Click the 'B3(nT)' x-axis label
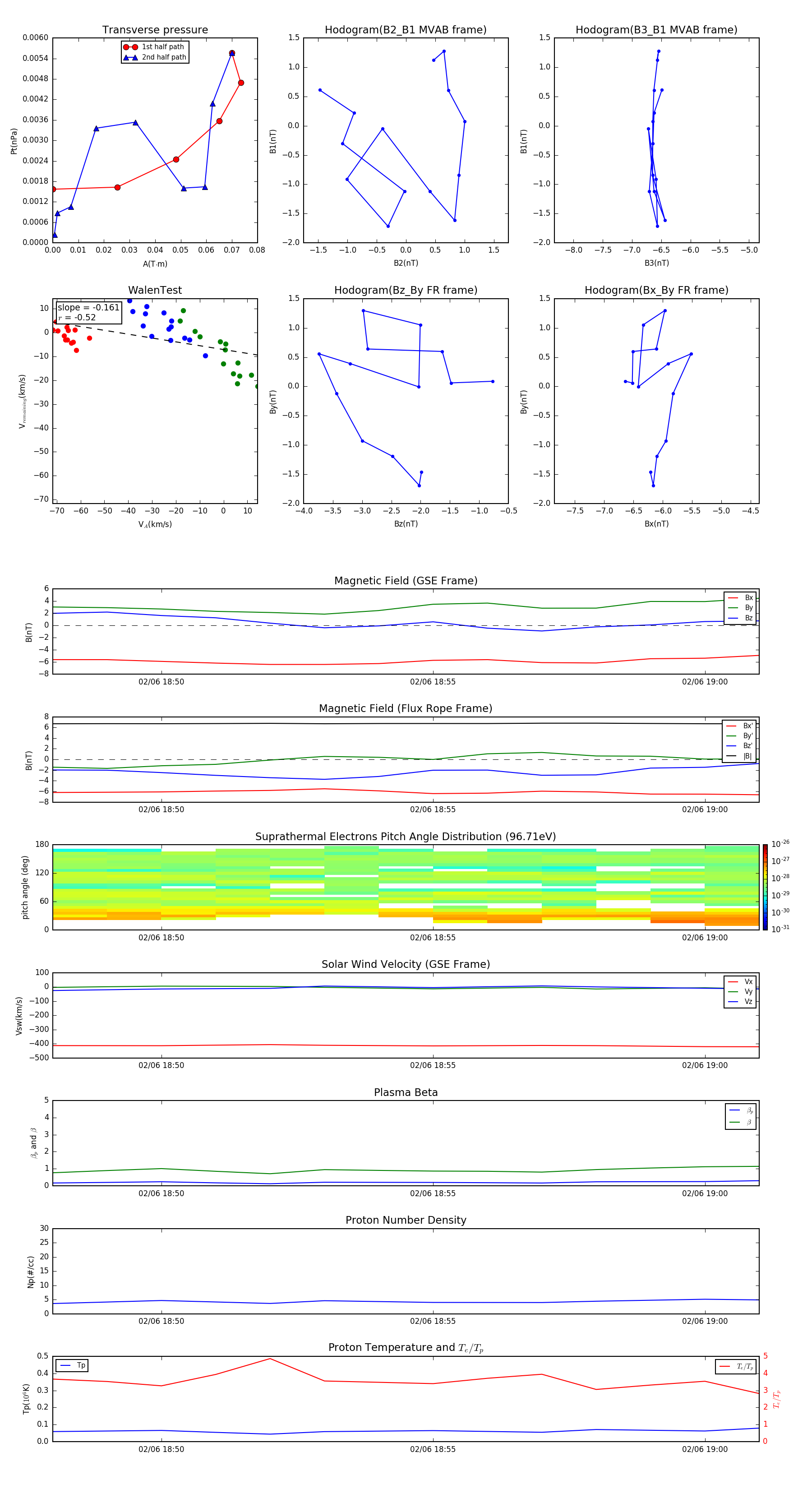Viewport: 812px width, 1489px height. [x=656, y=263]
